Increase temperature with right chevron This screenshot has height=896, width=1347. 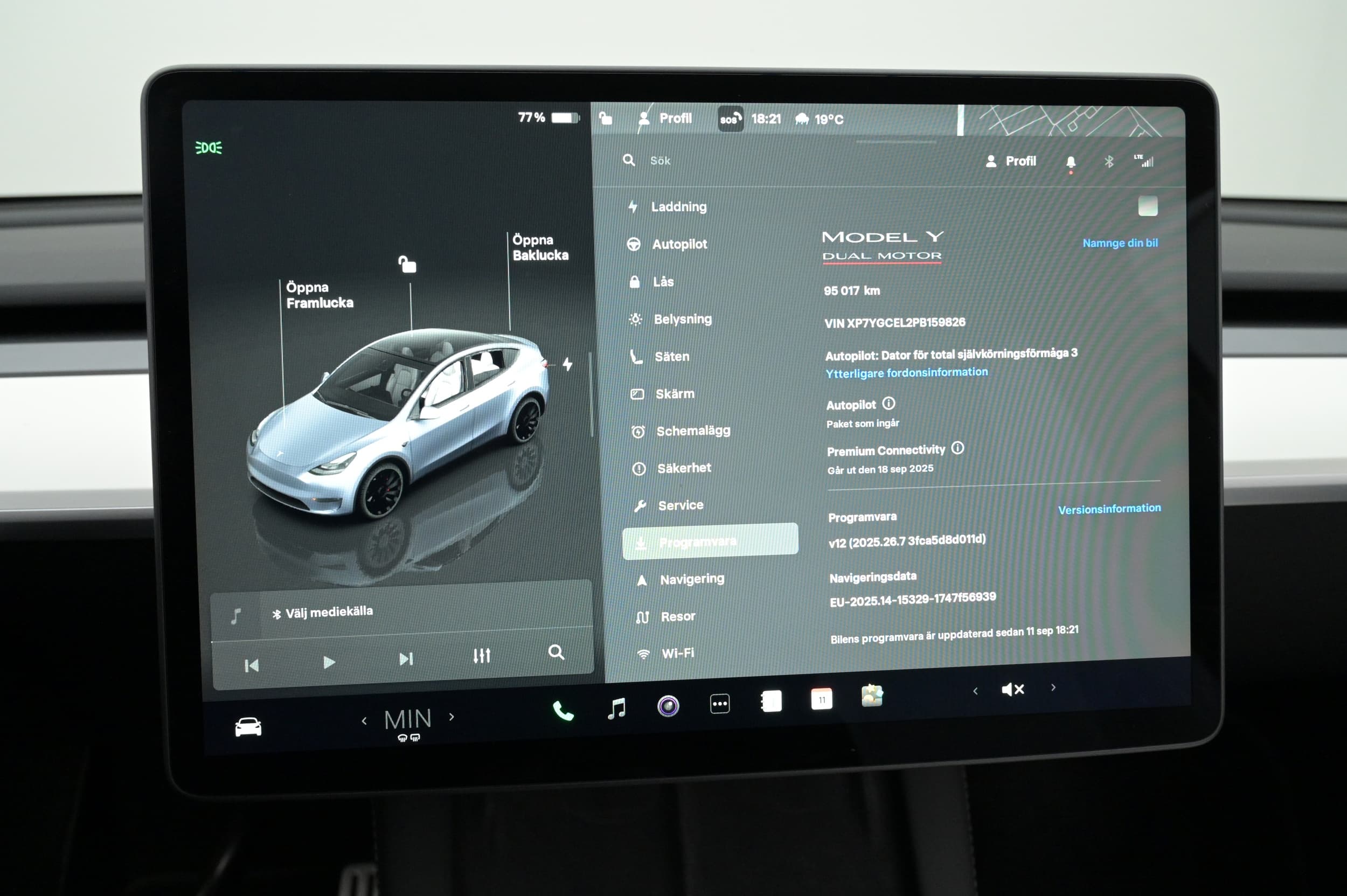coord(452,717)
